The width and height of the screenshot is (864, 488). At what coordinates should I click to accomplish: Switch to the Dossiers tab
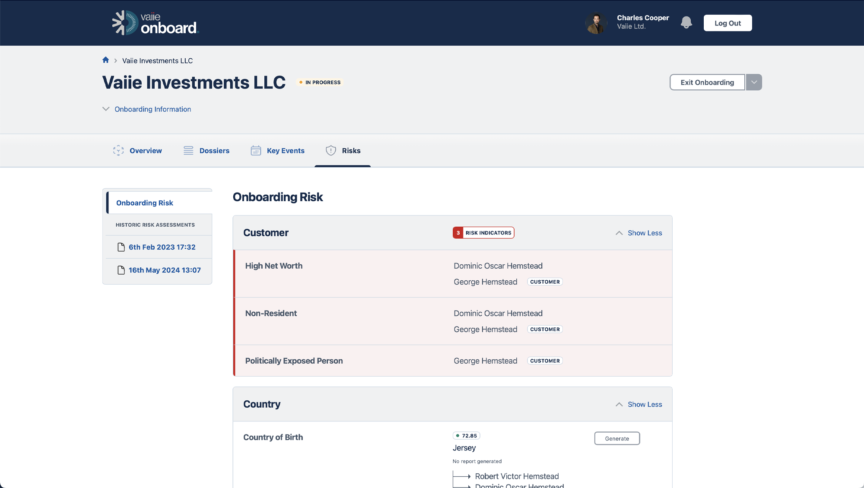(x=214, y=151)
